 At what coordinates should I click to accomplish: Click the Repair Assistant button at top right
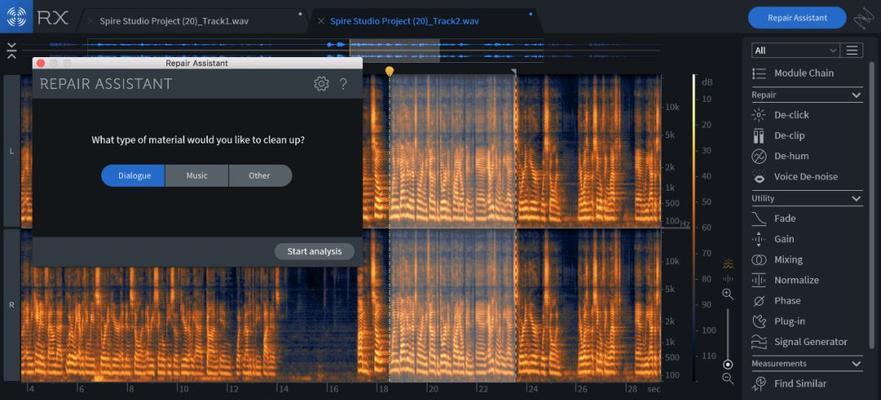[797, 18]
